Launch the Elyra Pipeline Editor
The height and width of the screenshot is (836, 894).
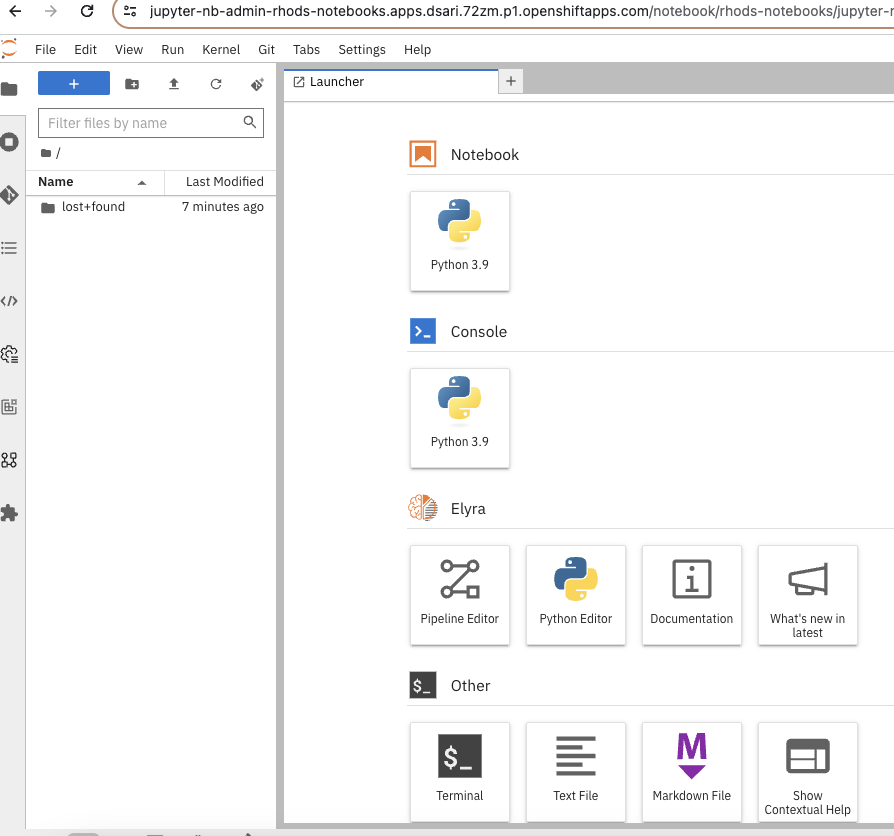[x=460, y=595]
